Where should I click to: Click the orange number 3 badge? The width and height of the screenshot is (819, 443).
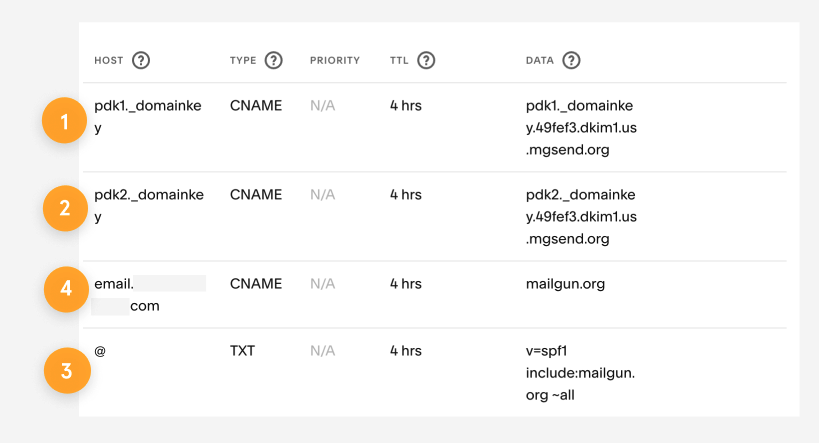pyautogui.click(x=66, y=371)
